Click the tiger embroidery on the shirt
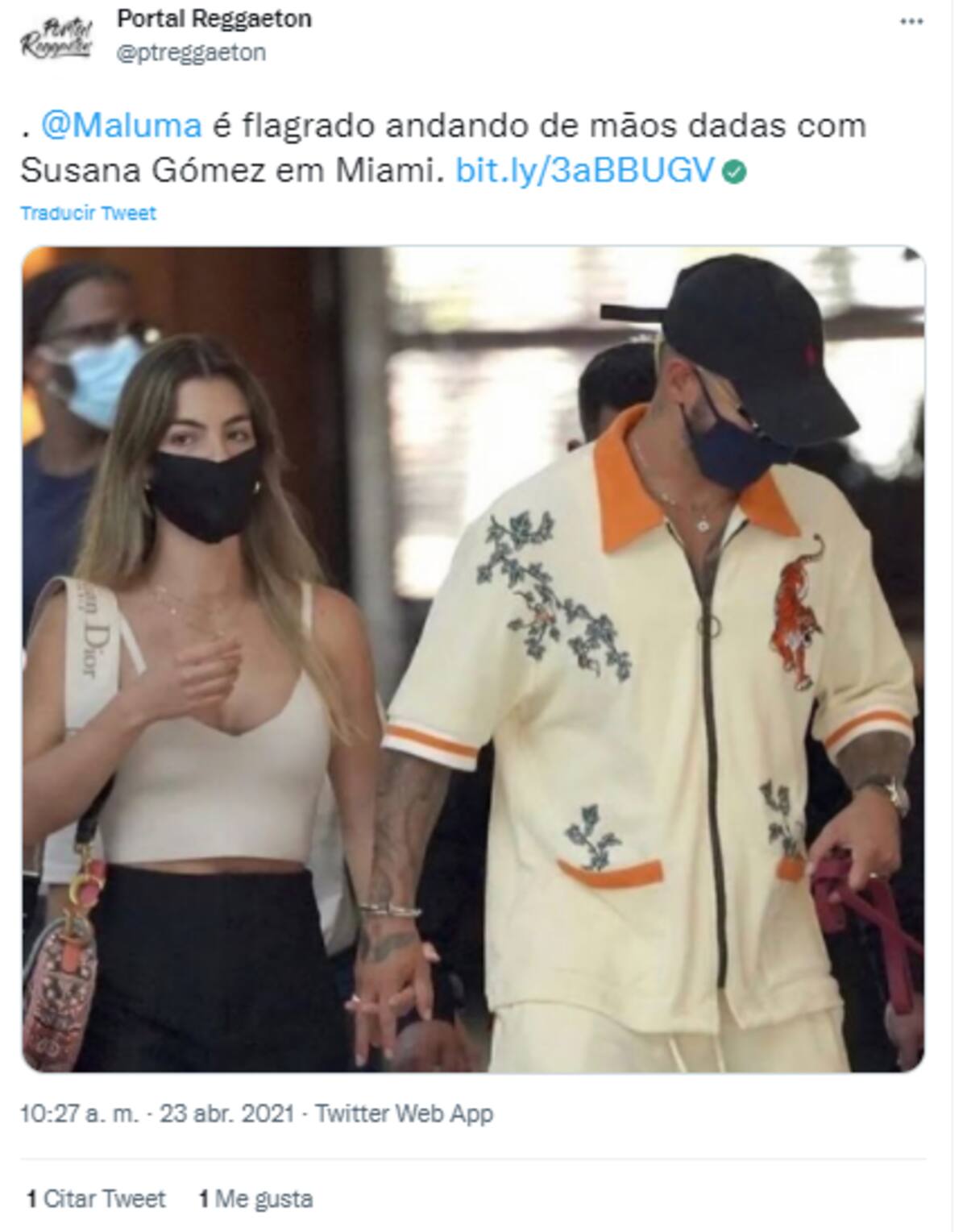Image resolution: width=967 pixels, height=1232 pixels. click(x=799, y=613)
